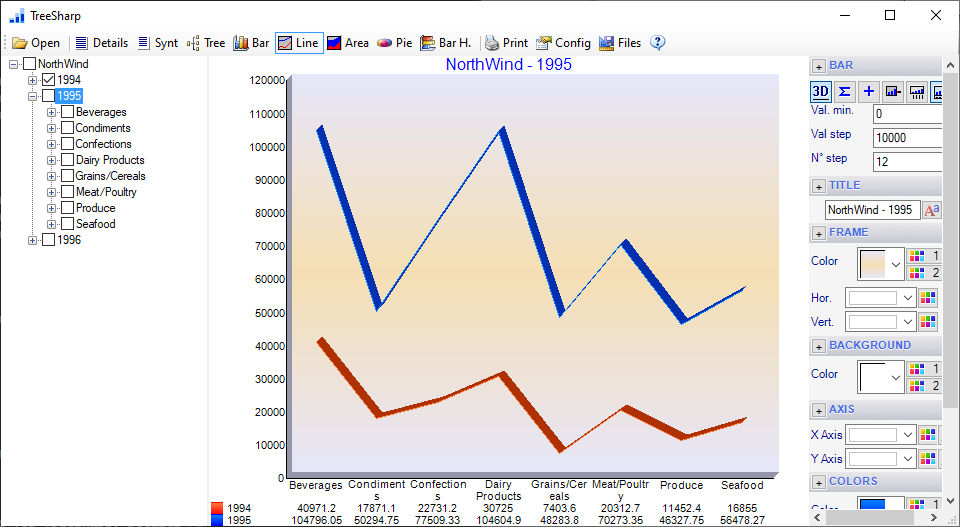Show the Details view
The image size is (960, 527).
(x=102, y=43)
